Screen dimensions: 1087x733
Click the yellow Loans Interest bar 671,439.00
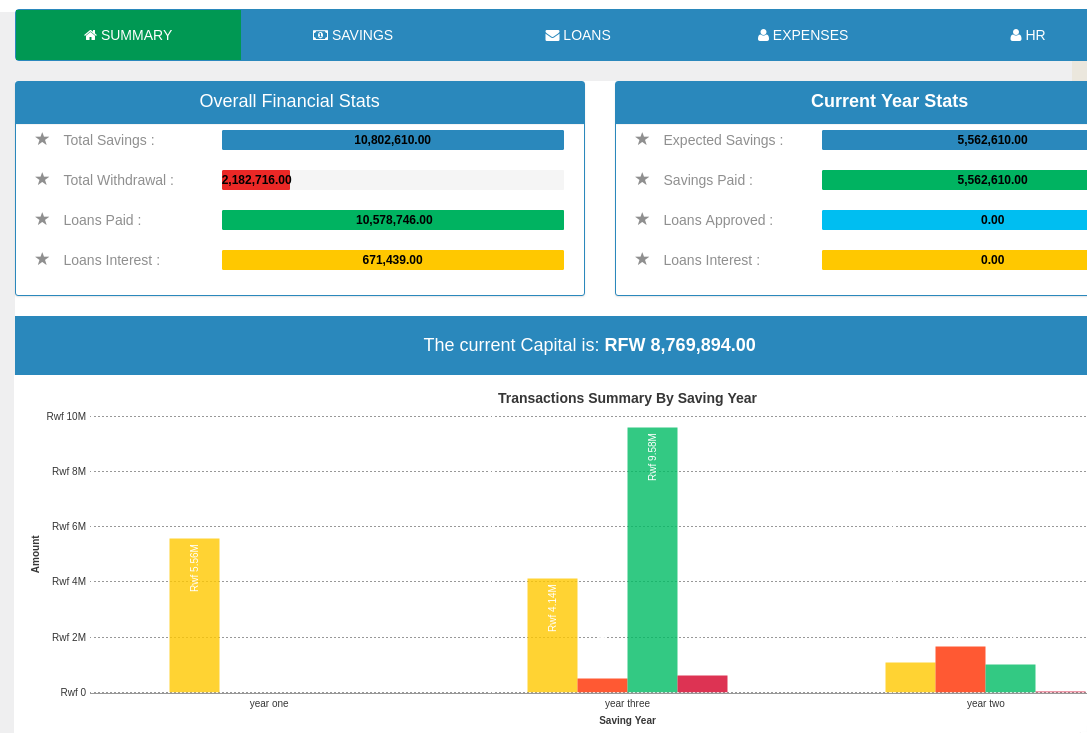point(392,260)
